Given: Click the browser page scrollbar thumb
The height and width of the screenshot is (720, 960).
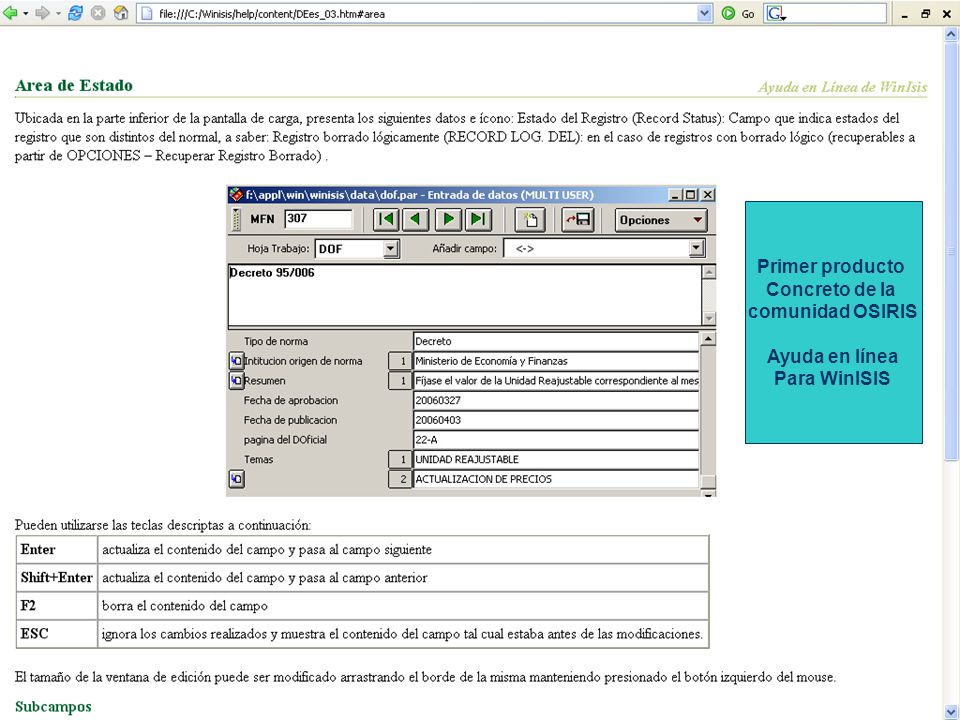Looking at the screenshot, I should click(x=951, y=251).
